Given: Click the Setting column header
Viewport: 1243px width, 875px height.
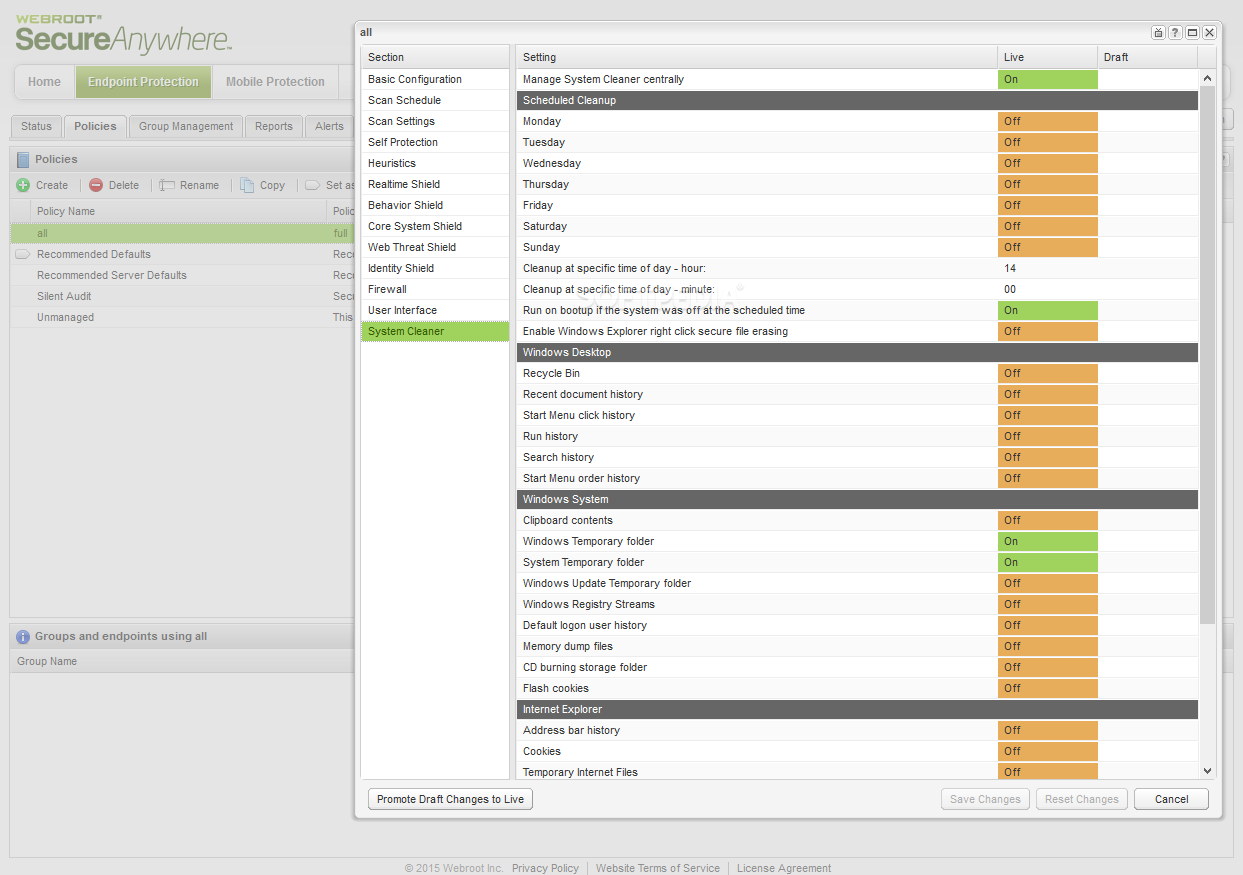Looking at the screenshot, I should 757,57.
